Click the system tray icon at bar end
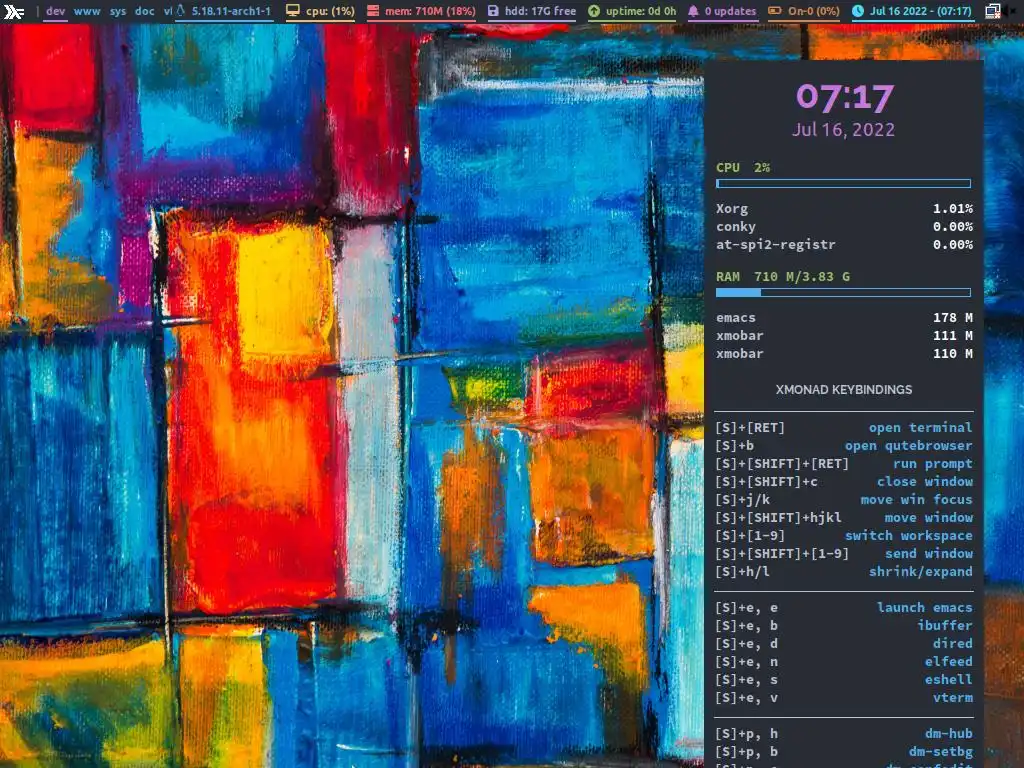This screenshot has width=1024, height=768. [x=993, y=11]
